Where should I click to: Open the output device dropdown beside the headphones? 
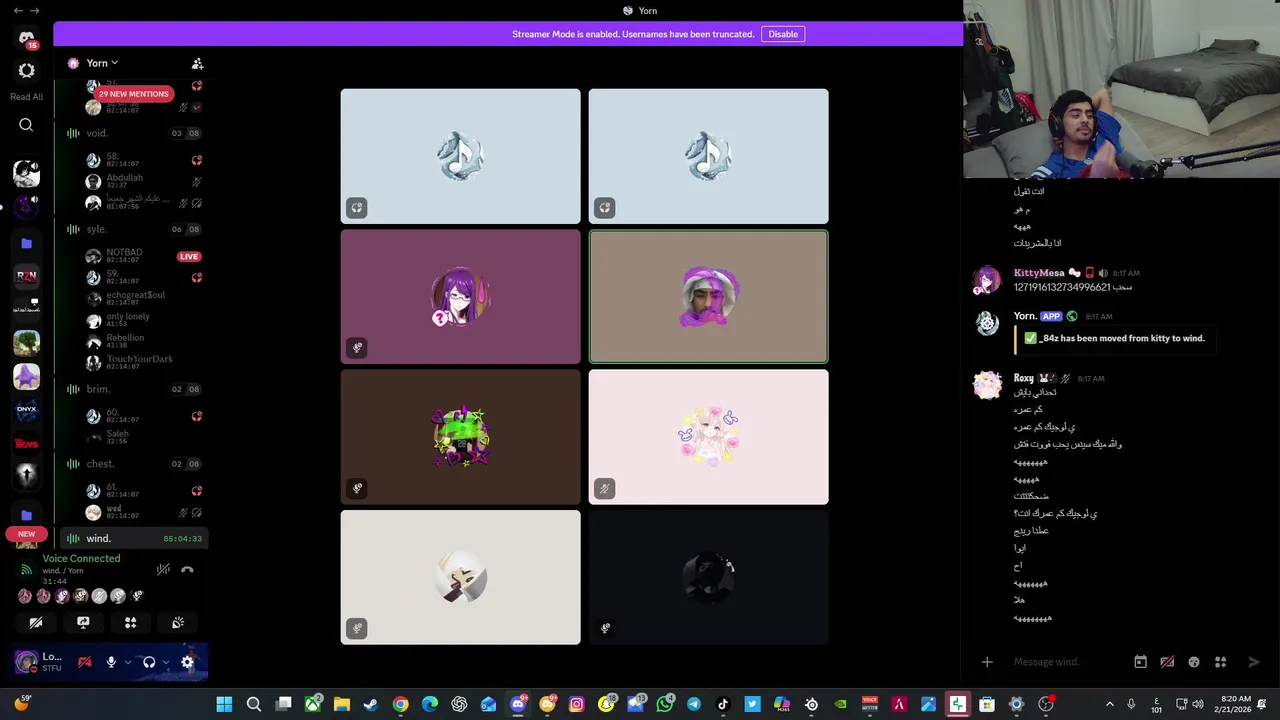pos(165,662)
